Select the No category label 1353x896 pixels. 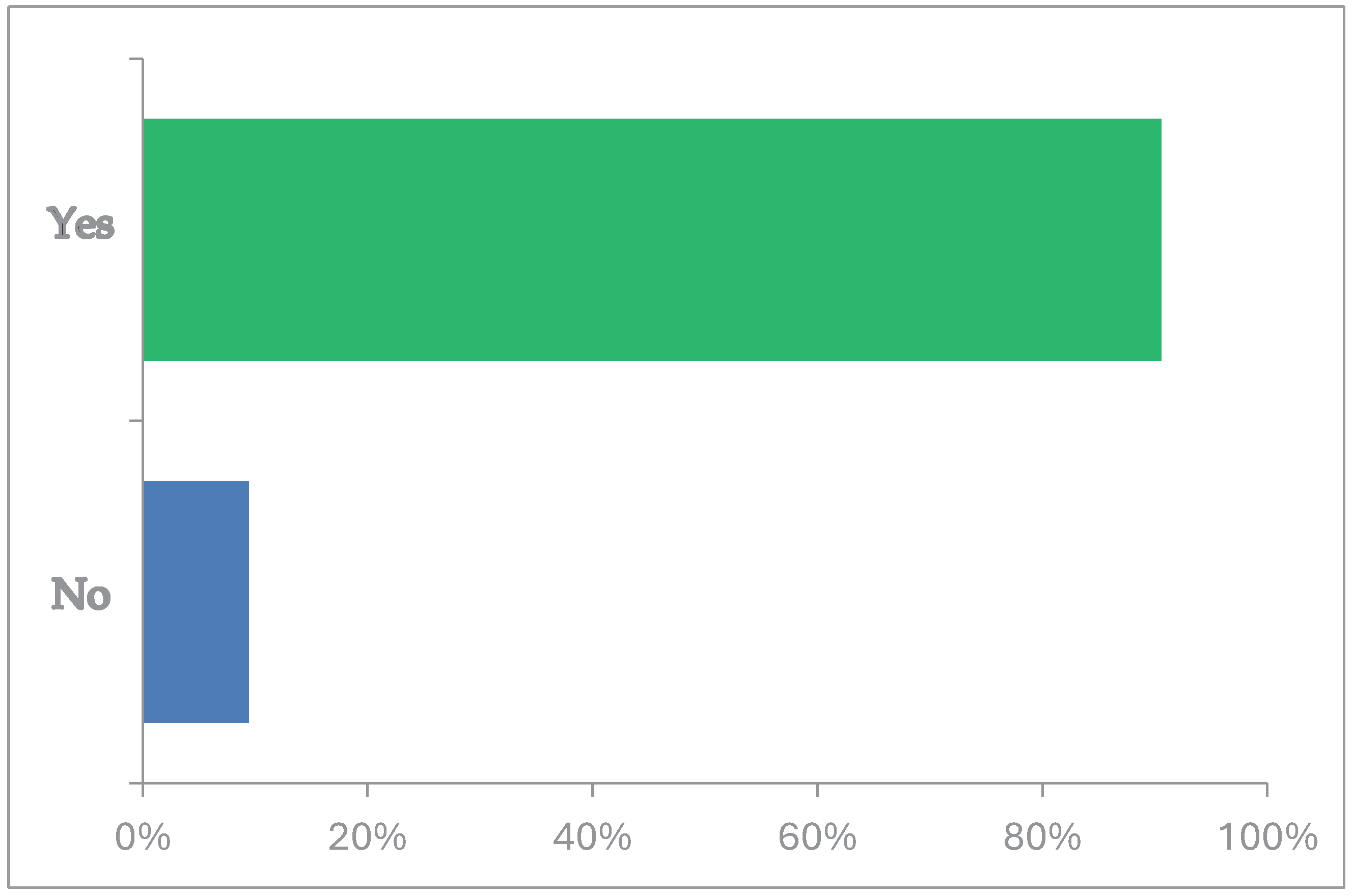point(80,594)
